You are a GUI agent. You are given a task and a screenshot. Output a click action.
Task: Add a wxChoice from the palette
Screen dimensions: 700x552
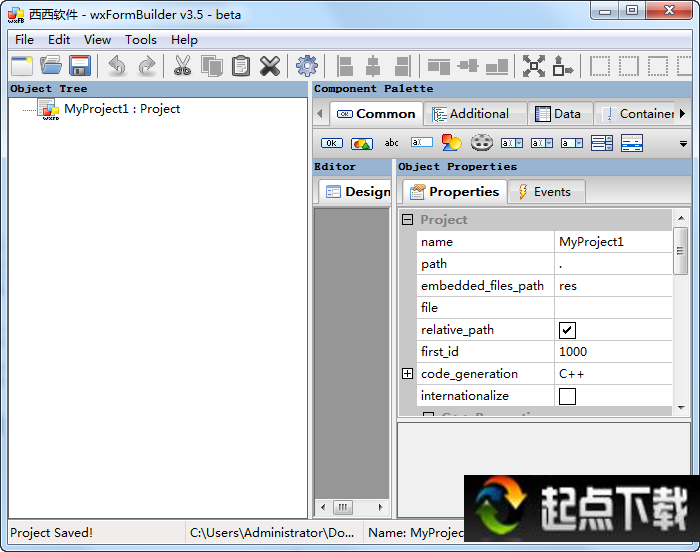pos(572,143)
